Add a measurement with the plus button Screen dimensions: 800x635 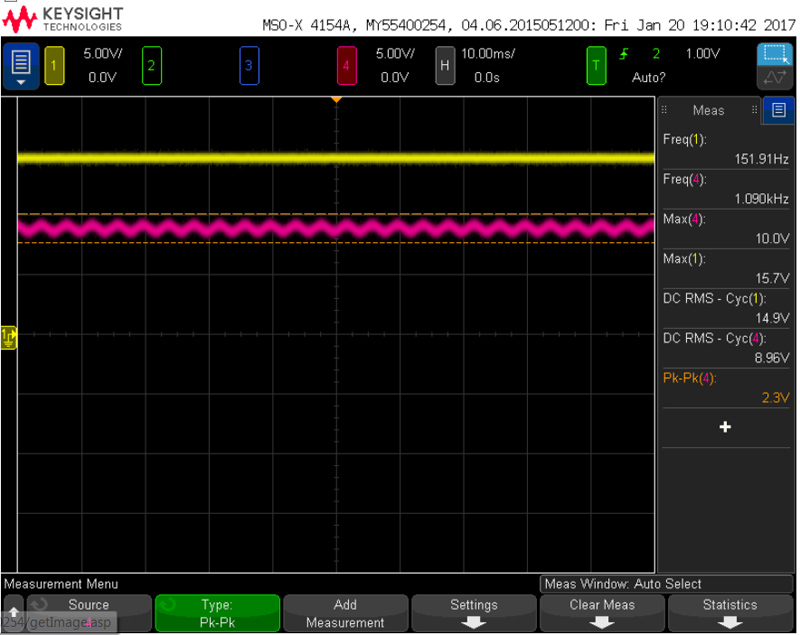725,428
